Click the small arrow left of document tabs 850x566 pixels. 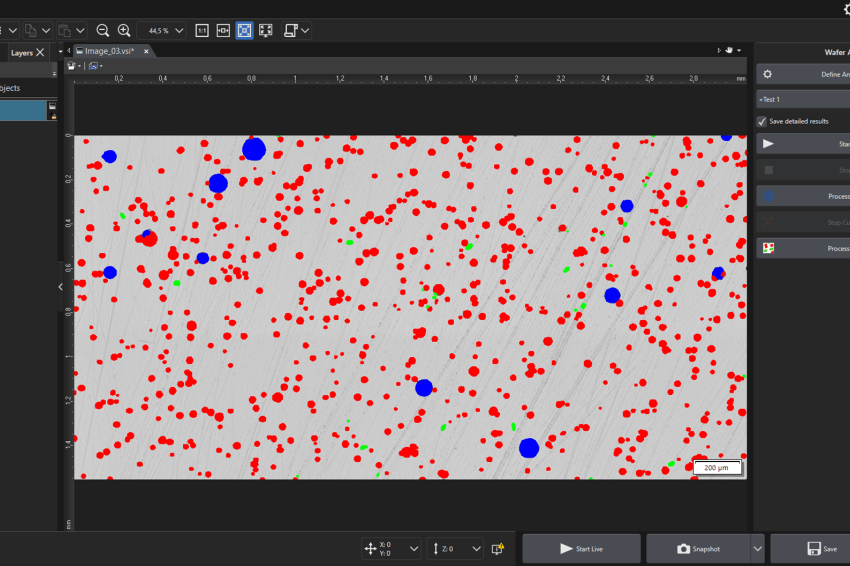coord(69,51)
